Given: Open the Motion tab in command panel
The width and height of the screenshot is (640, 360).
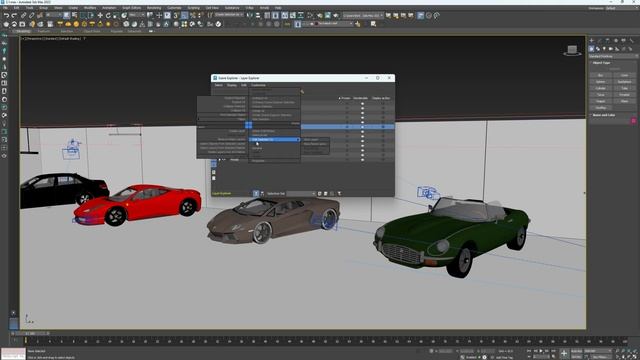Looking at the screenshot, I should (x=616, y=40).
